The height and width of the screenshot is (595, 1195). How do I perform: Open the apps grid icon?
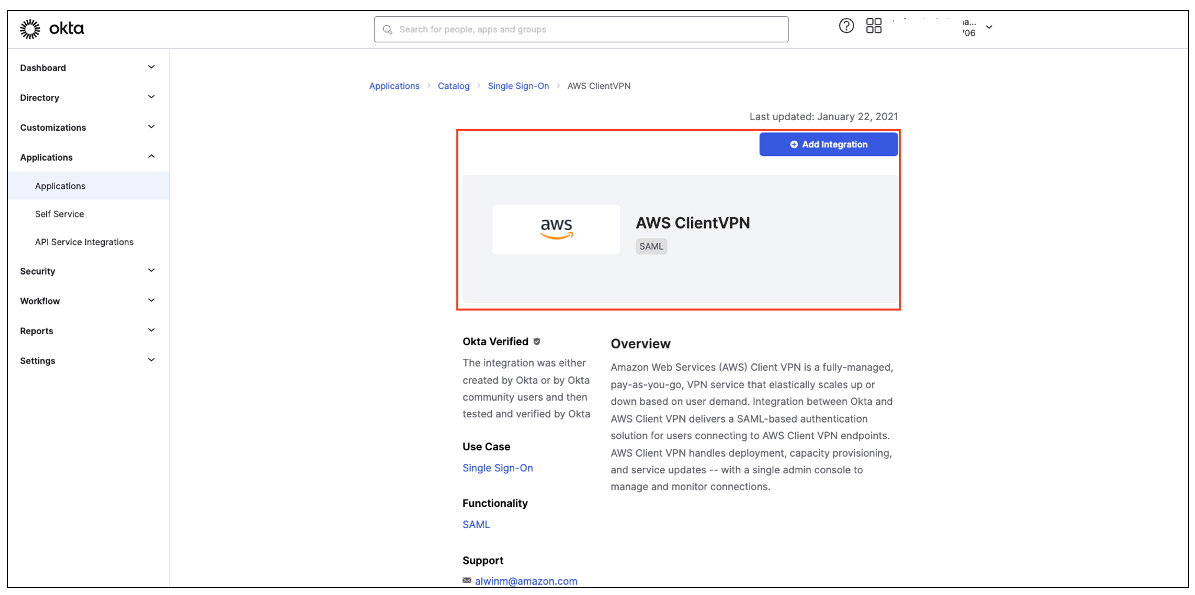point(873,26)
